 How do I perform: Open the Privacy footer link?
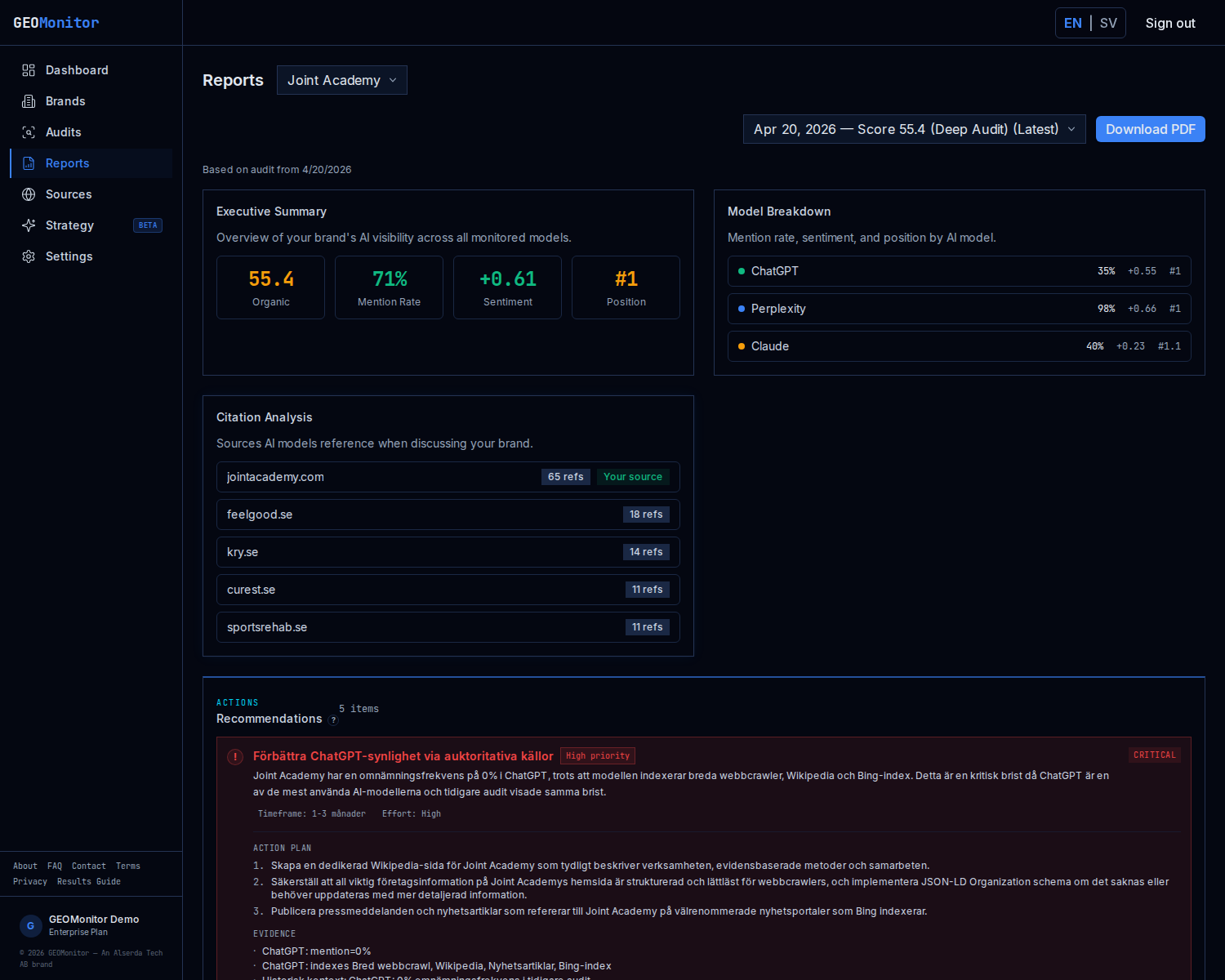[x=30, y=881]
